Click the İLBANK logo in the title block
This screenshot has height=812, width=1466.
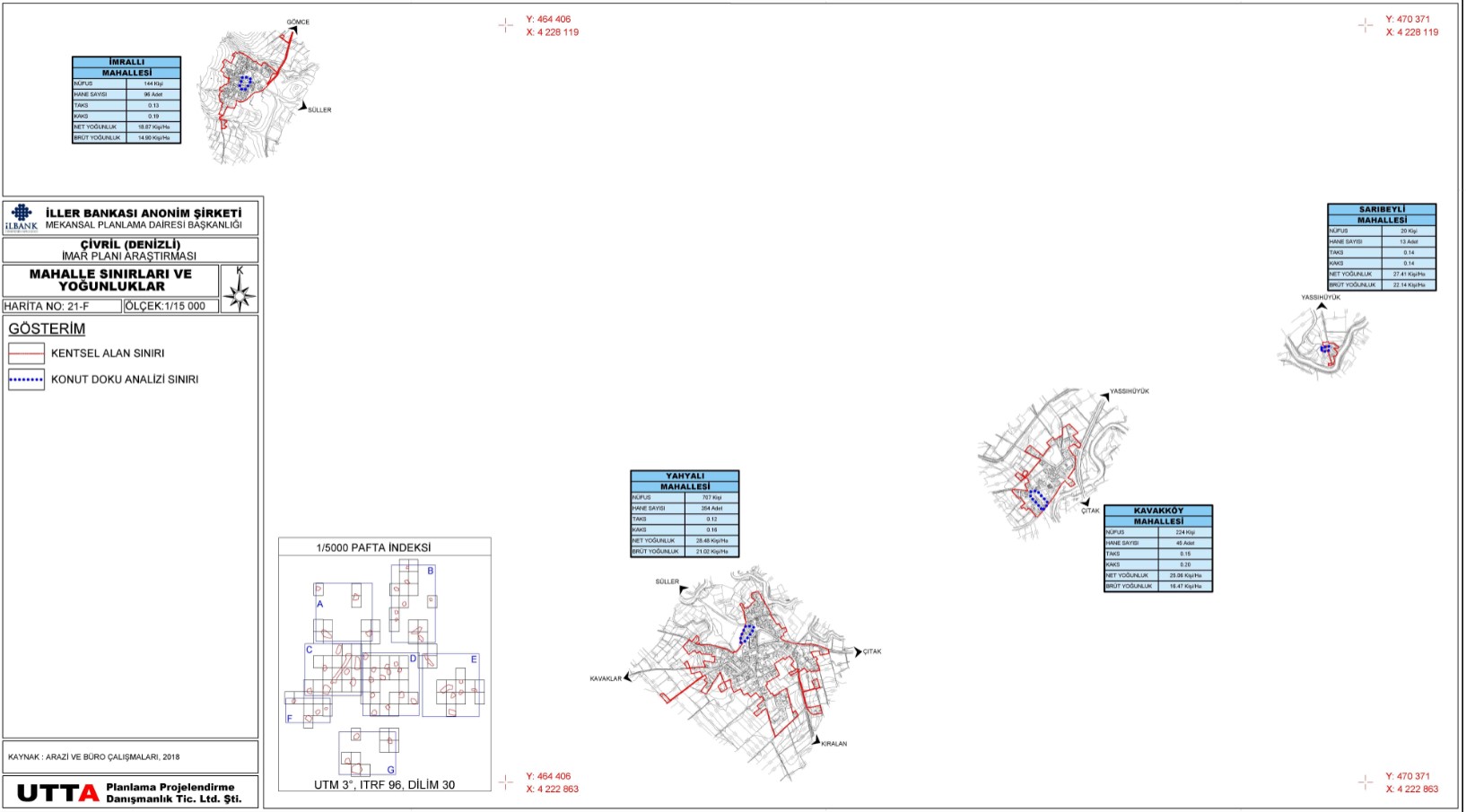pyautogui.click(x=22, y=217)
